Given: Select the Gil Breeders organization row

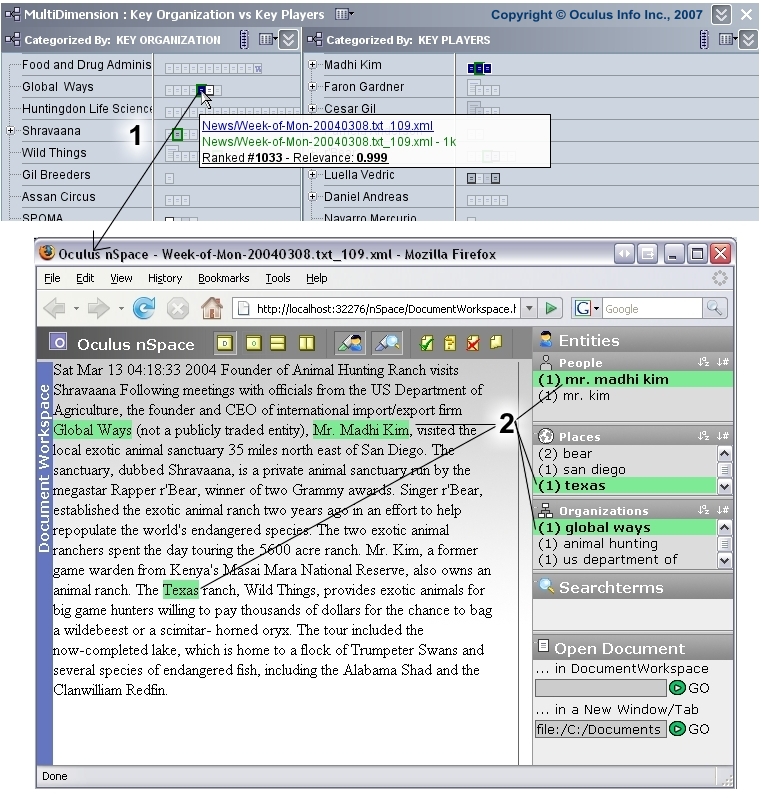Looking at the screenshot, I should point(56,175).
